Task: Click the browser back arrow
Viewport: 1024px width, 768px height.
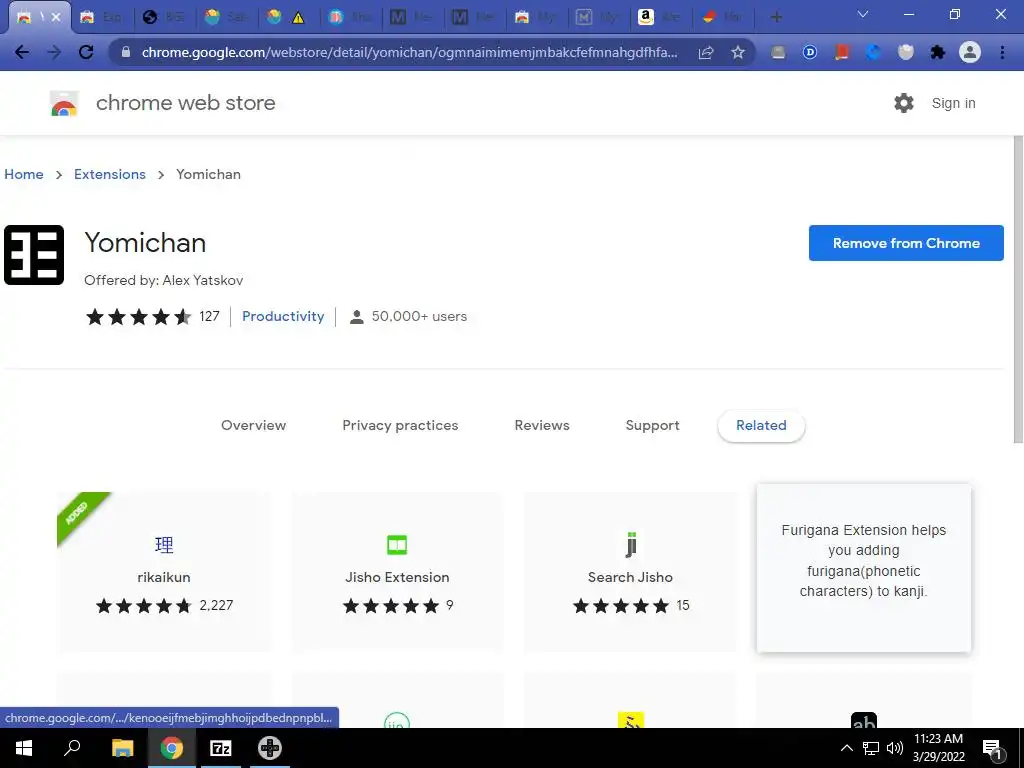Action: [x=22, y=52]
